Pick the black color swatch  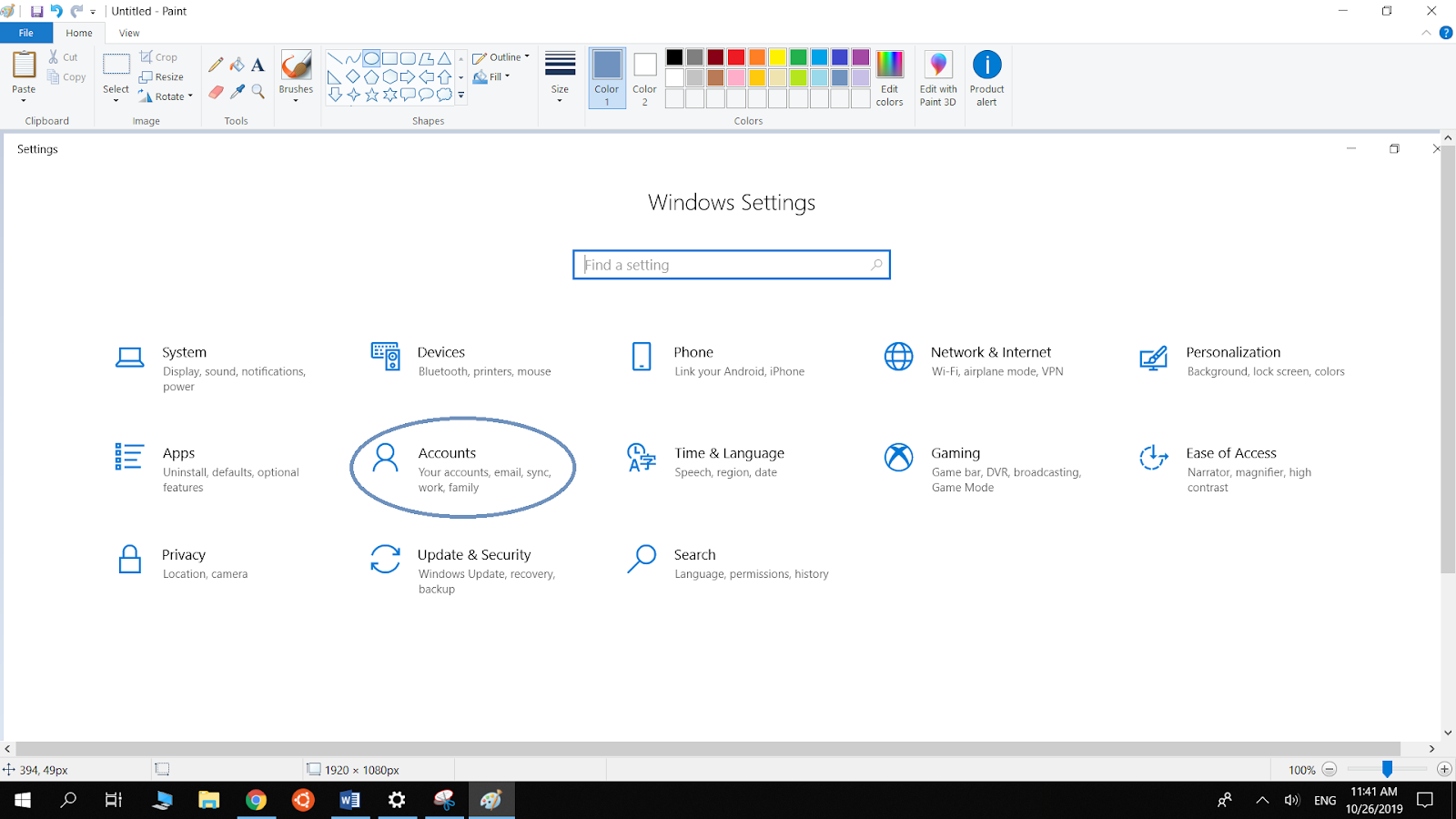[x=674, y=57]
